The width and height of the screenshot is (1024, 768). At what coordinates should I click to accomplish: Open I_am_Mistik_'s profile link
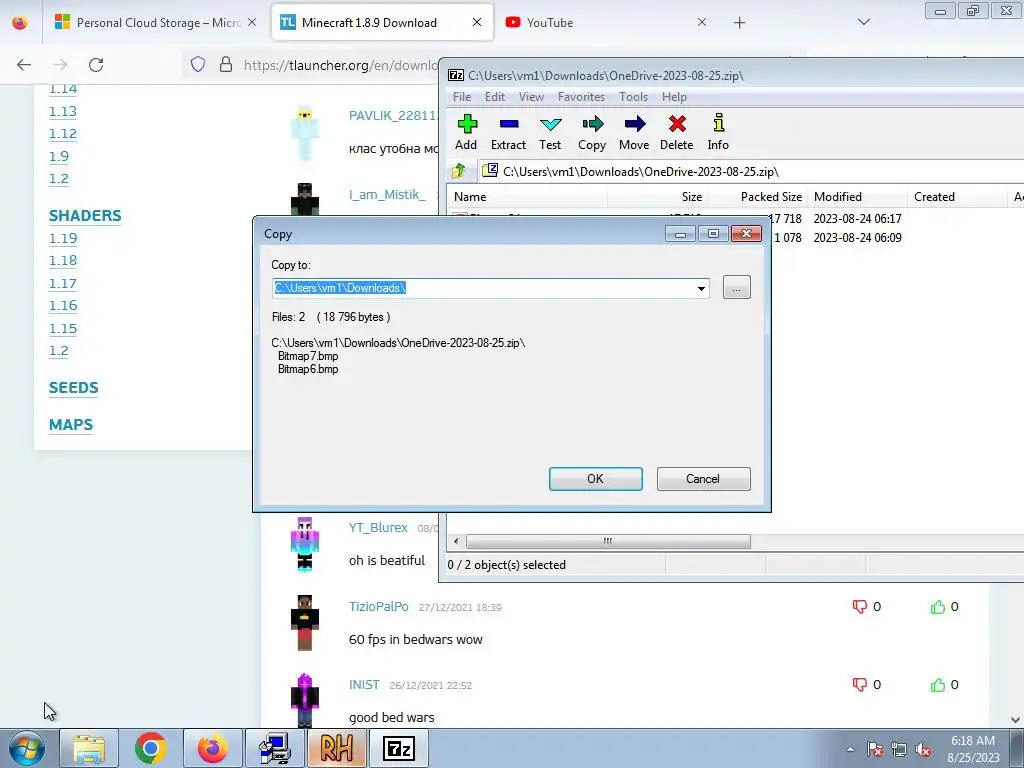pyautogui.click(x=387, y=195)
